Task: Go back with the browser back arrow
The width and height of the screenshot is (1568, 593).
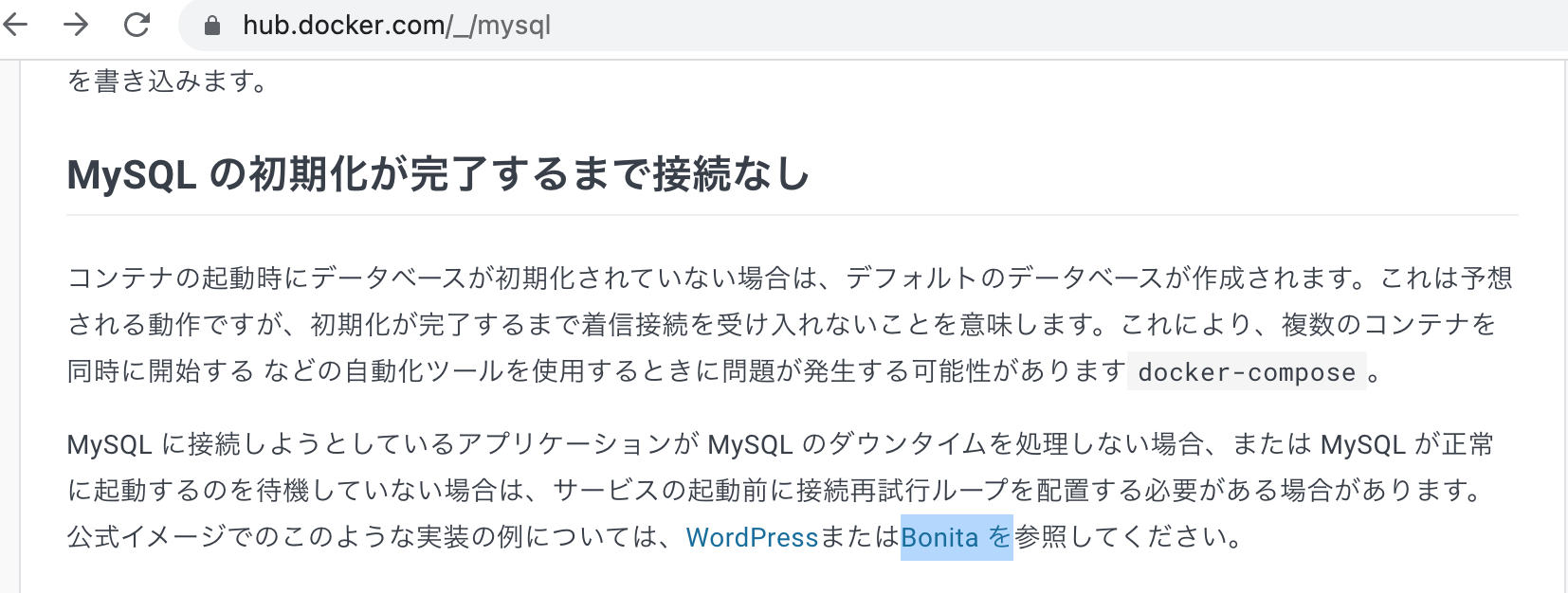Action: click(x=15, y=25)
